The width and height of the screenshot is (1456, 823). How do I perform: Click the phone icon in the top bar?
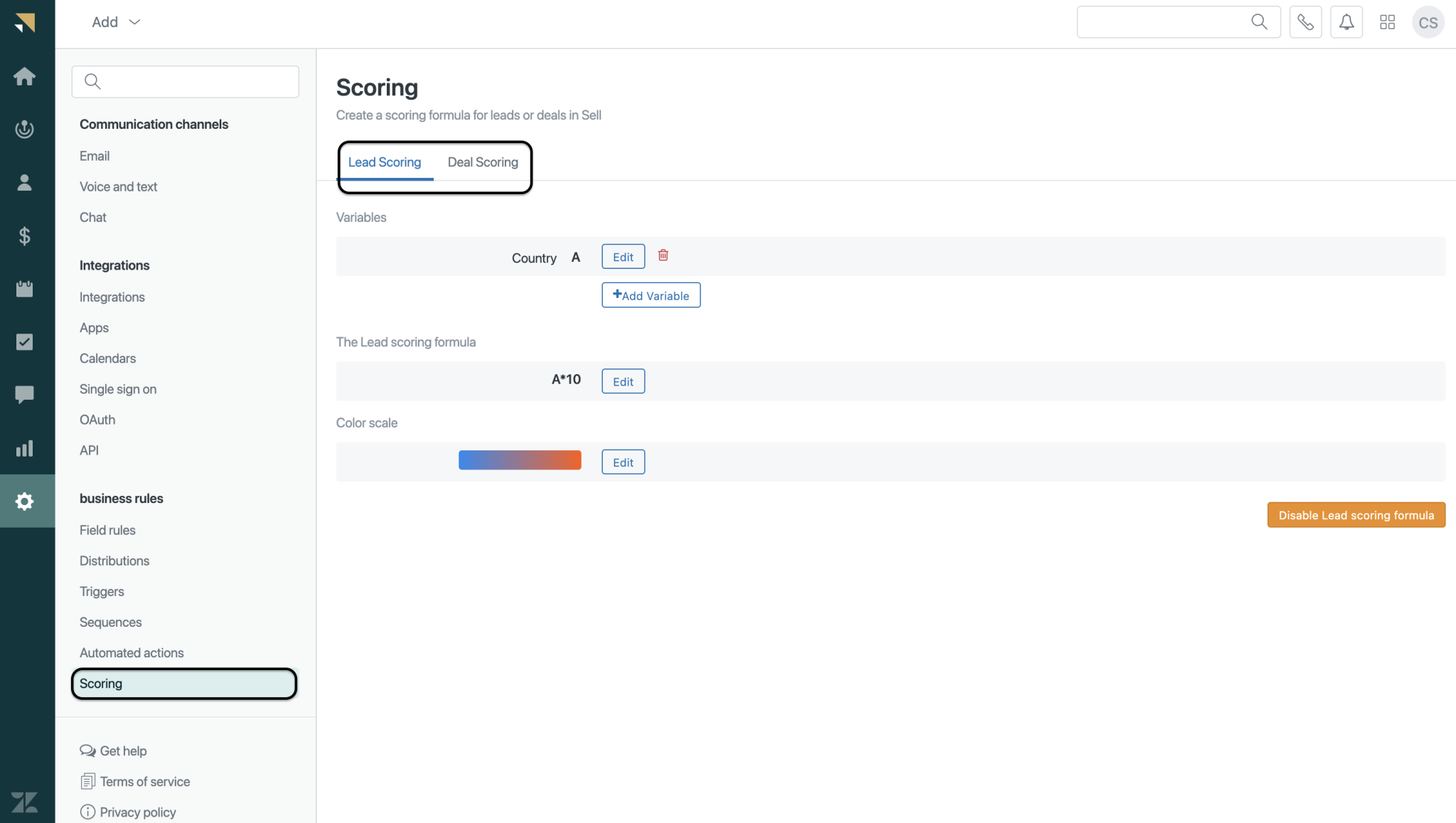click(x=1305, y=21)
